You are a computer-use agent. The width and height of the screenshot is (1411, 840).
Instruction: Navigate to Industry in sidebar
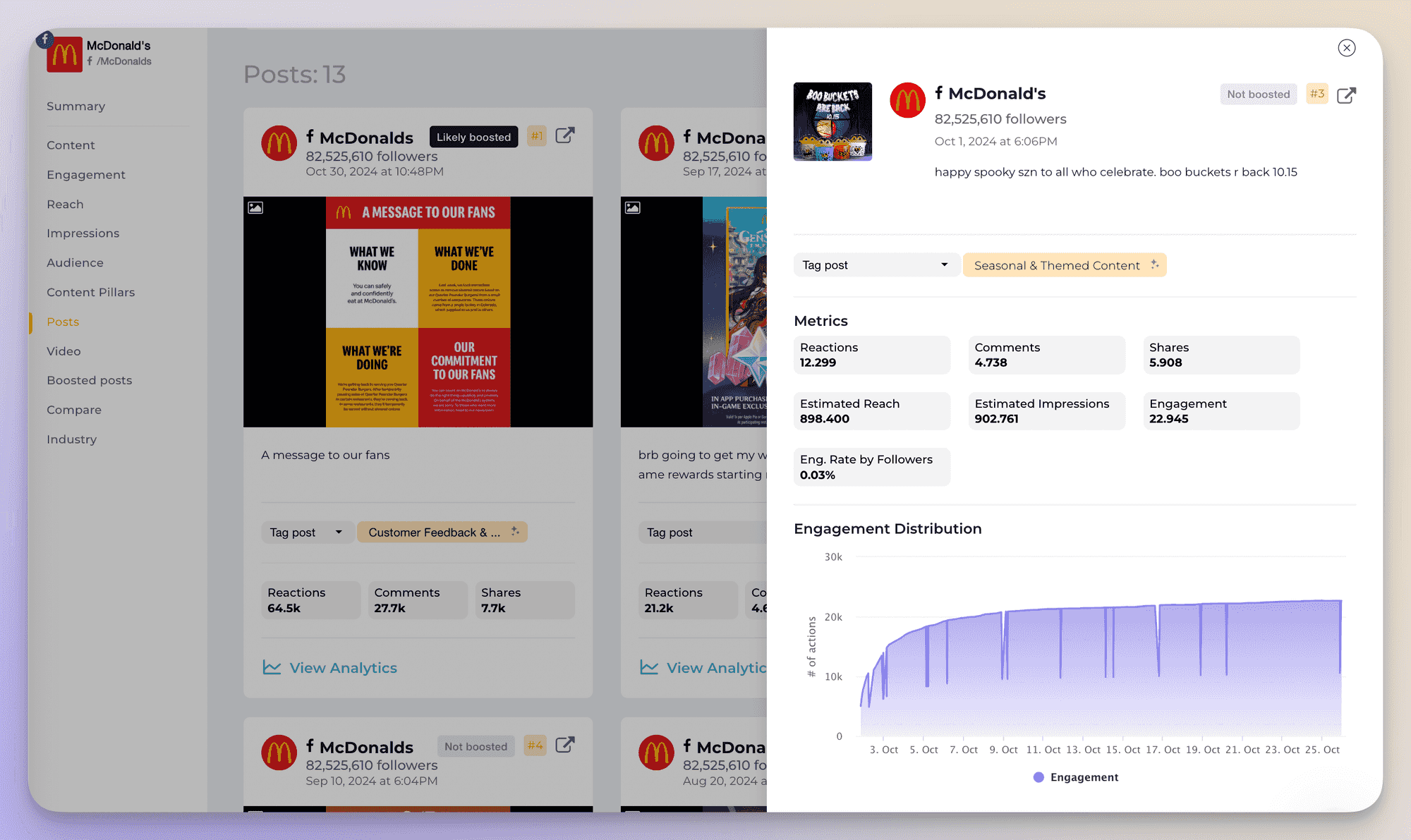click(x=71, y=439)
